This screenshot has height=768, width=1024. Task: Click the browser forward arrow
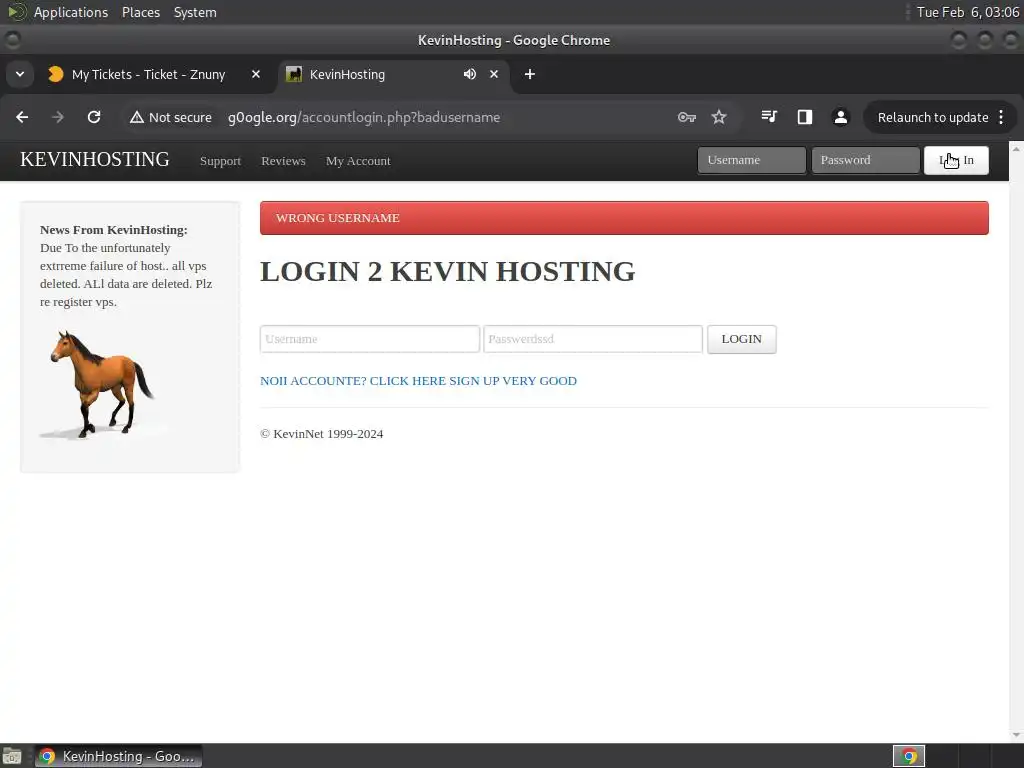coord(57,117)
